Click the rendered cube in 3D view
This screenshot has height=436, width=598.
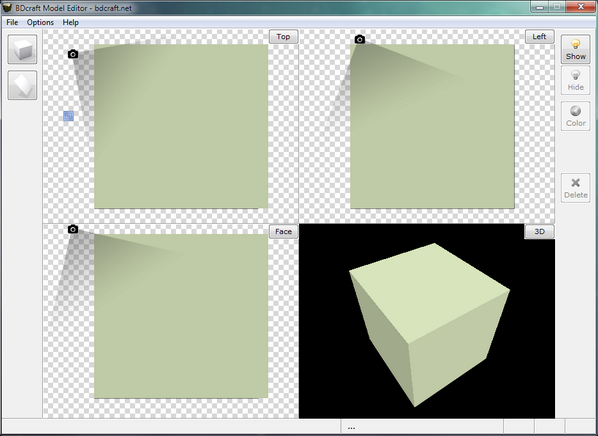[x=429, y=325]
